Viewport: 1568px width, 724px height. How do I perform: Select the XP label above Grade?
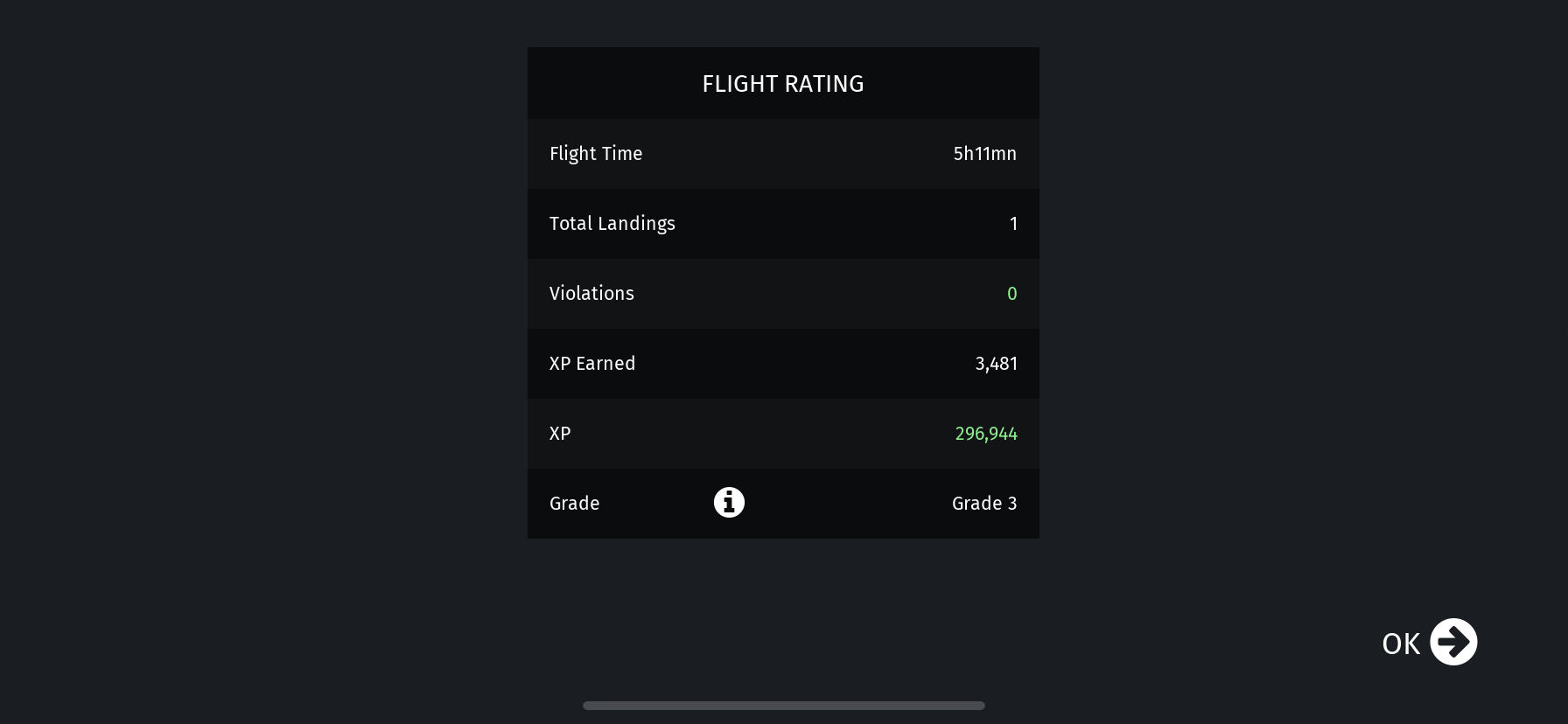click(560, 434)
